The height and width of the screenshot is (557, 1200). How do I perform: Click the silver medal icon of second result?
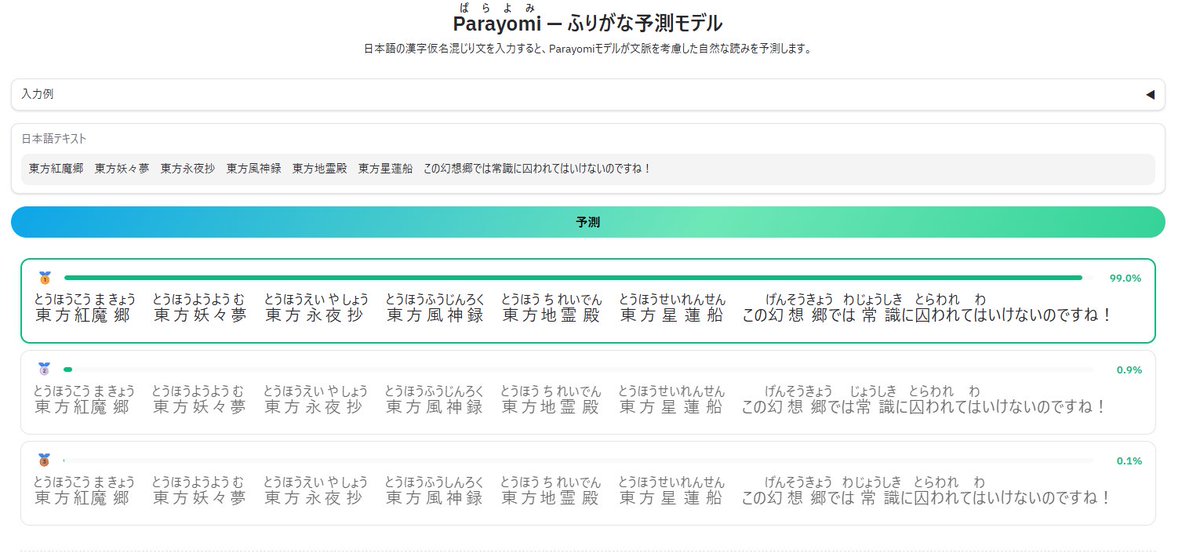click(x=44, y=370)
